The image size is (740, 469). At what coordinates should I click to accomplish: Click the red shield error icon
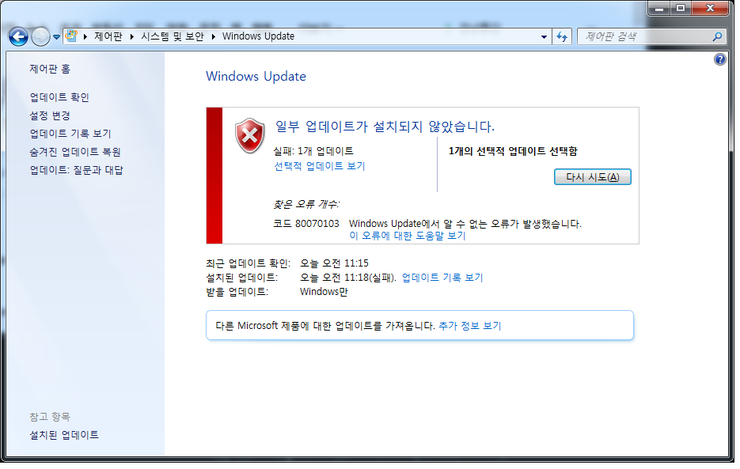(250, 136)
